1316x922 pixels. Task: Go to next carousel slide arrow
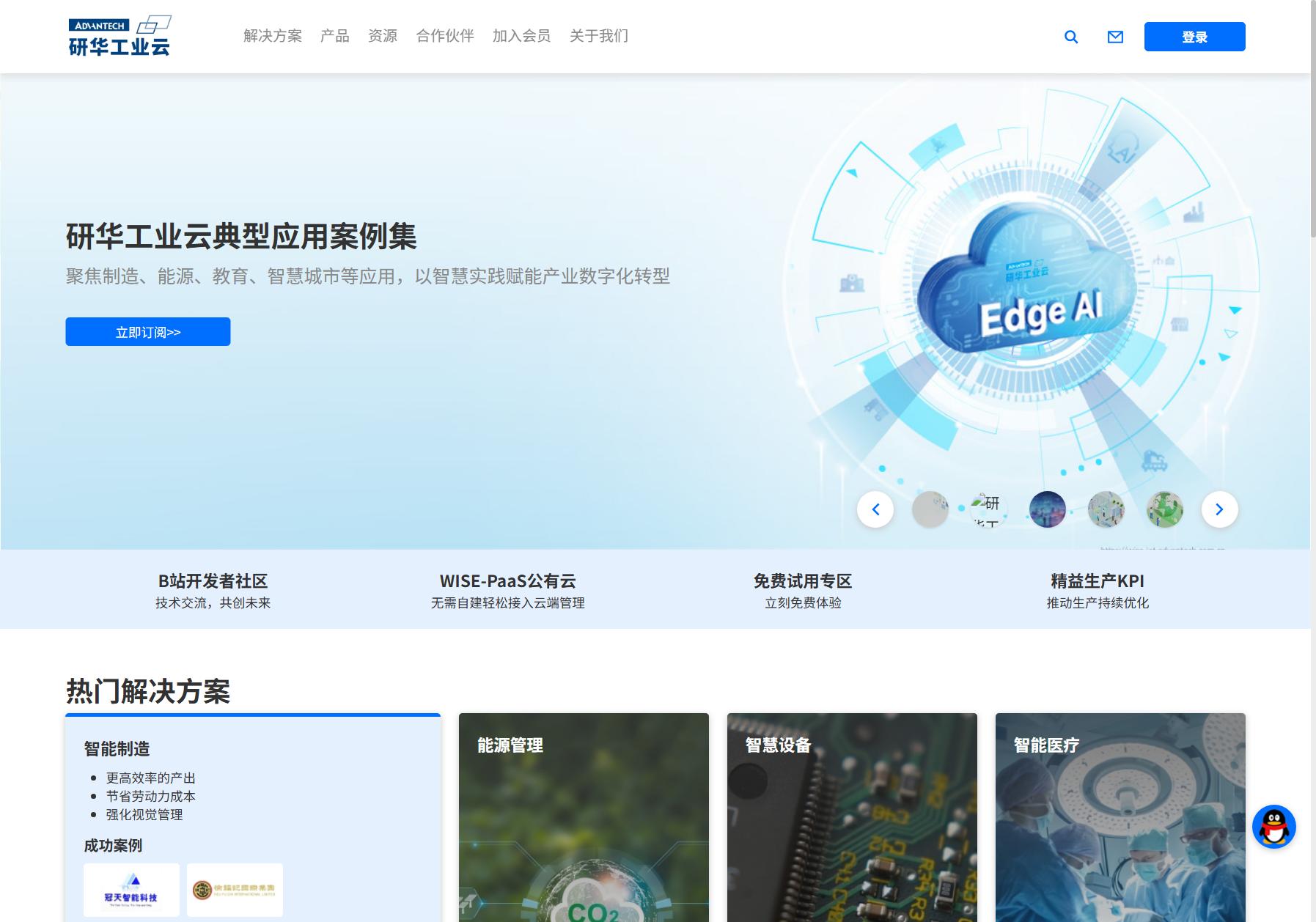[1220, 509]
